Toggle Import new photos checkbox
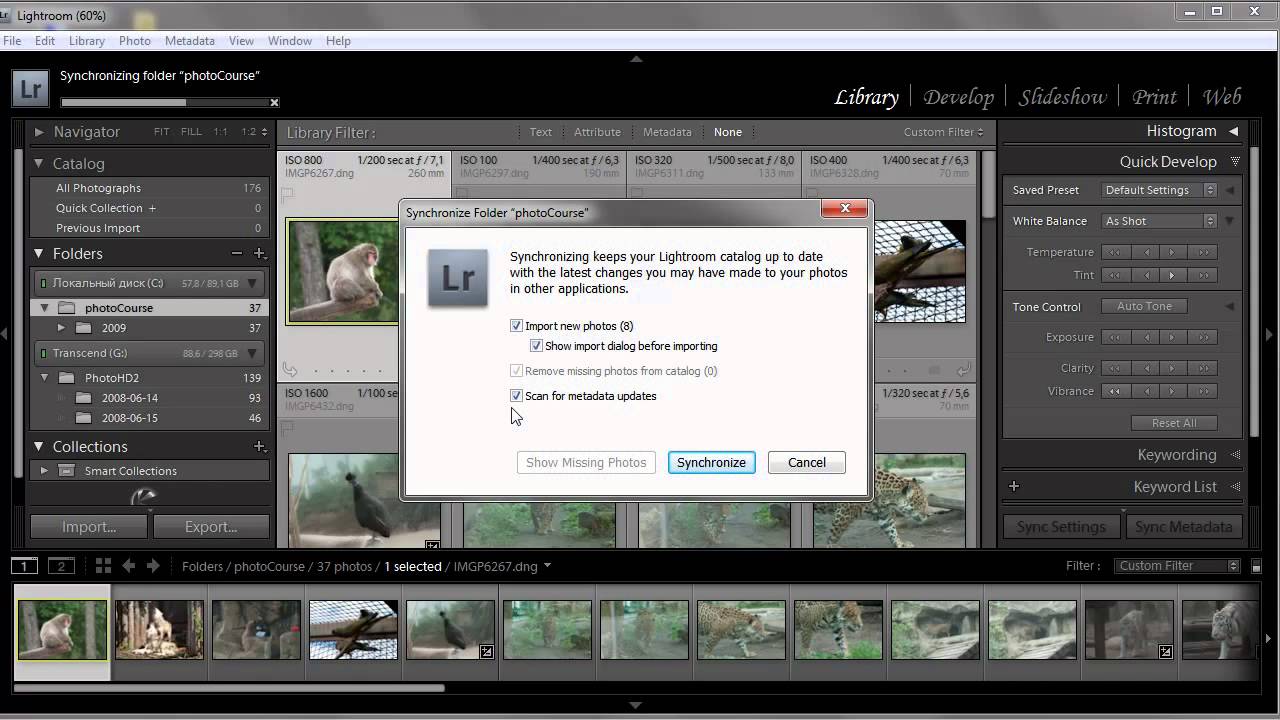 (516, 326)
